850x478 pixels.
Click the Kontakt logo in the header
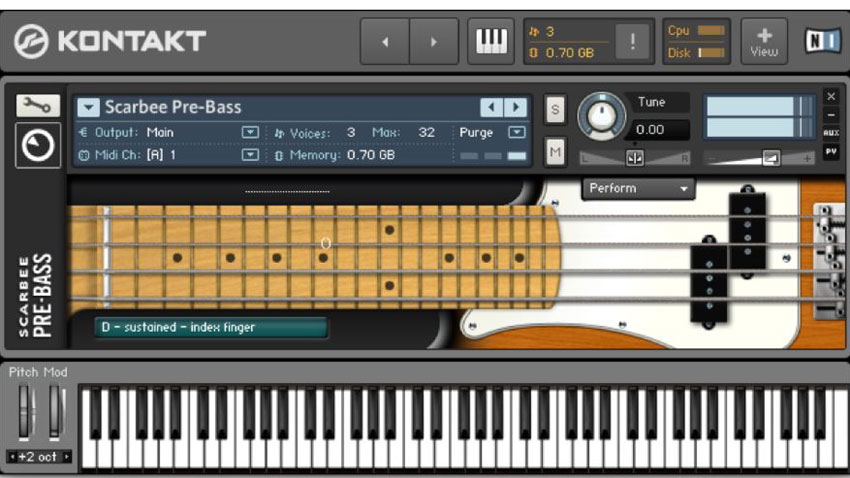pyautogui.click(x=110, y=41)
